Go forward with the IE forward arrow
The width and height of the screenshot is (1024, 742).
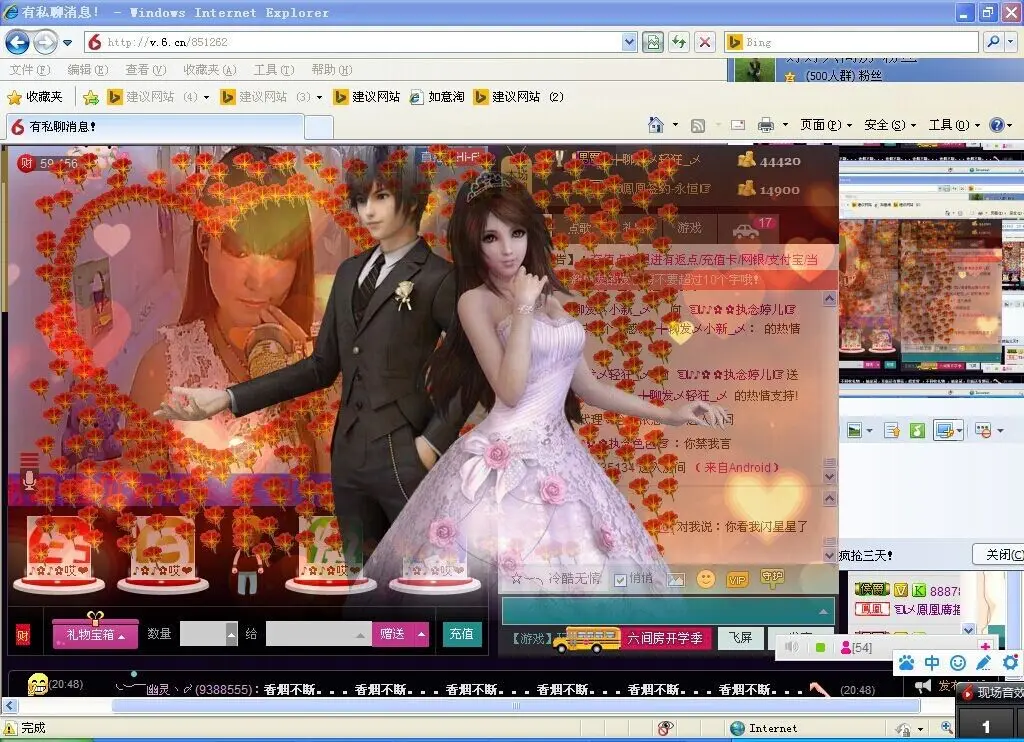coord(45,42)
